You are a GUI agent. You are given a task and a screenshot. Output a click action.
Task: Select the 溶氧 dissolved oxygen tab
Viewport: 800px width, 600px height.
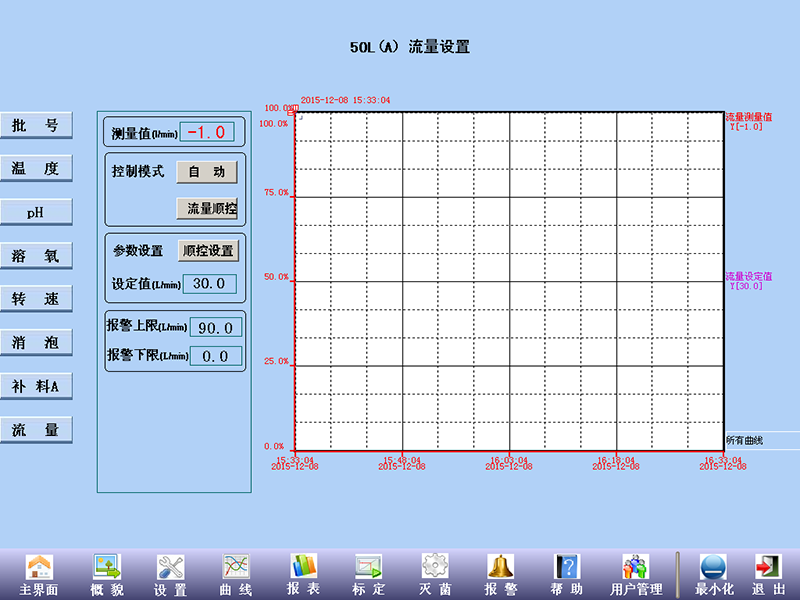tap(36, 256)
